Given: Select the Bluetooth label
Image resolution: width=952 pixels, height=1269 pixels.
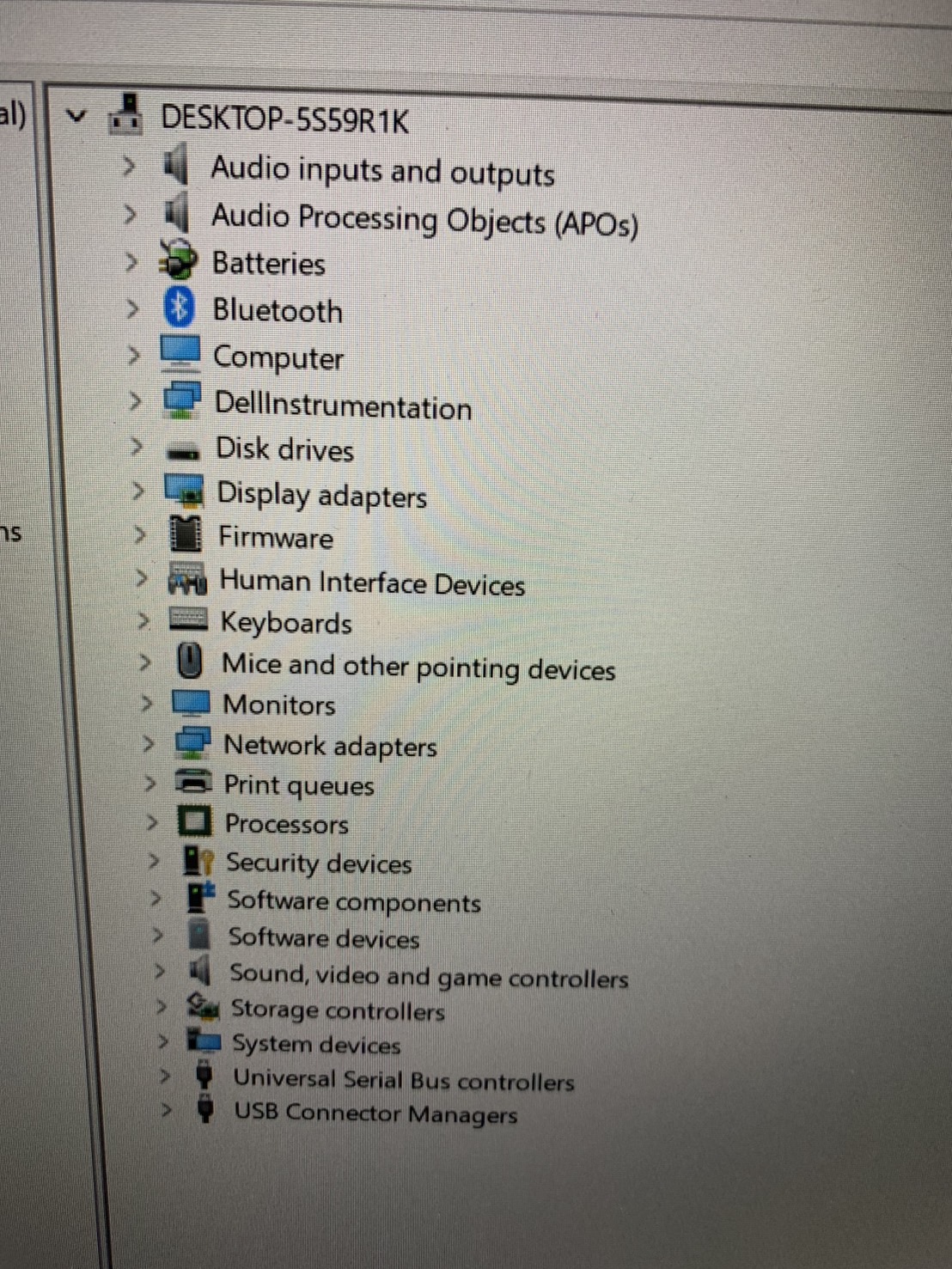Looking at the screenshot, I should (x=278, y=310).
